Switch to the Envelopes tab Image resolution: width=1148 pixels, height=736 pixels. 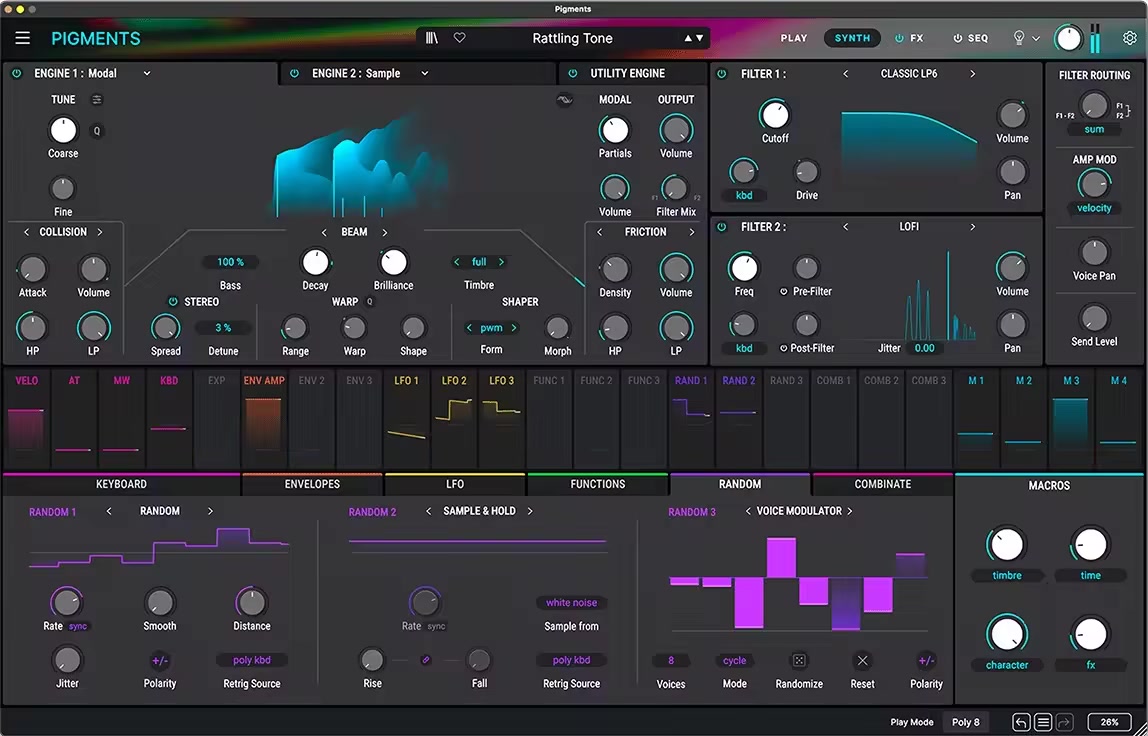click(x=312, y=484)
